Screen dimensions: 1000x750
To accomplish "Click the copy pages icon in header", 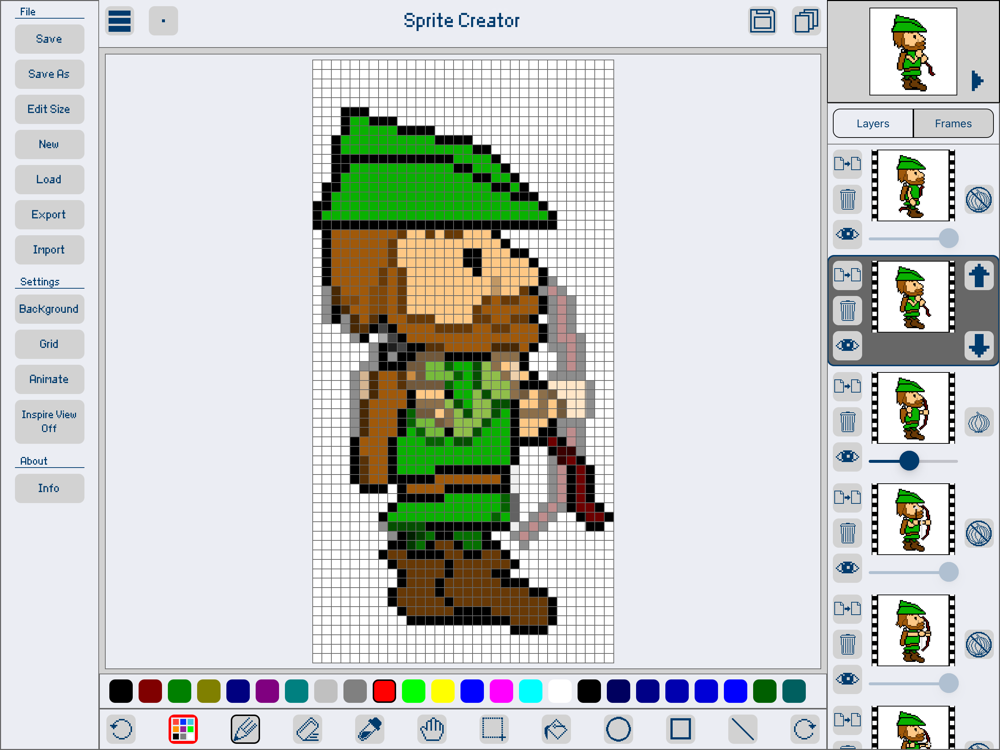I will pyautogui.click(x=806, y=21).
